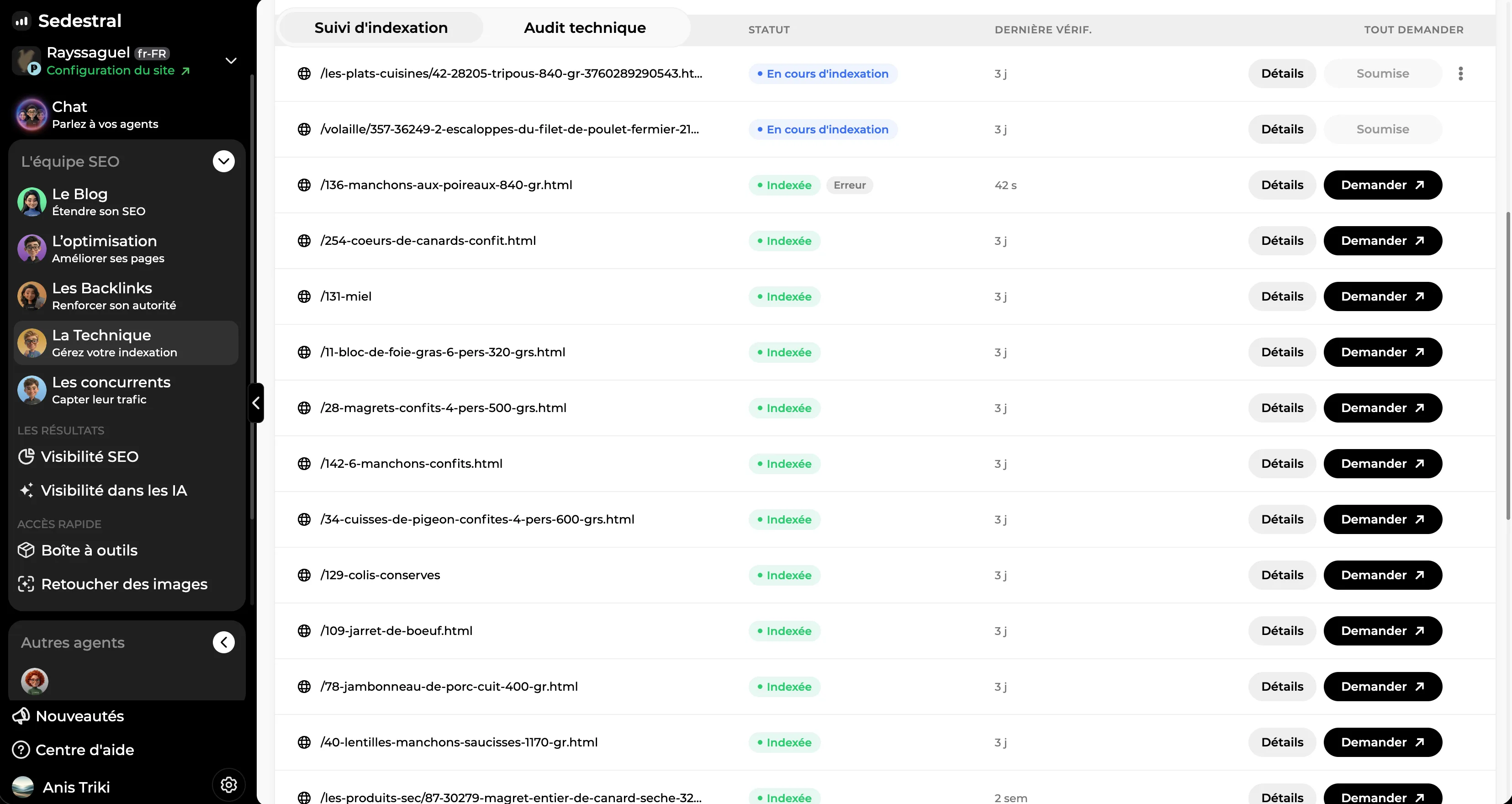
Task: Click Statut column header
Action: tap(769, 29)
